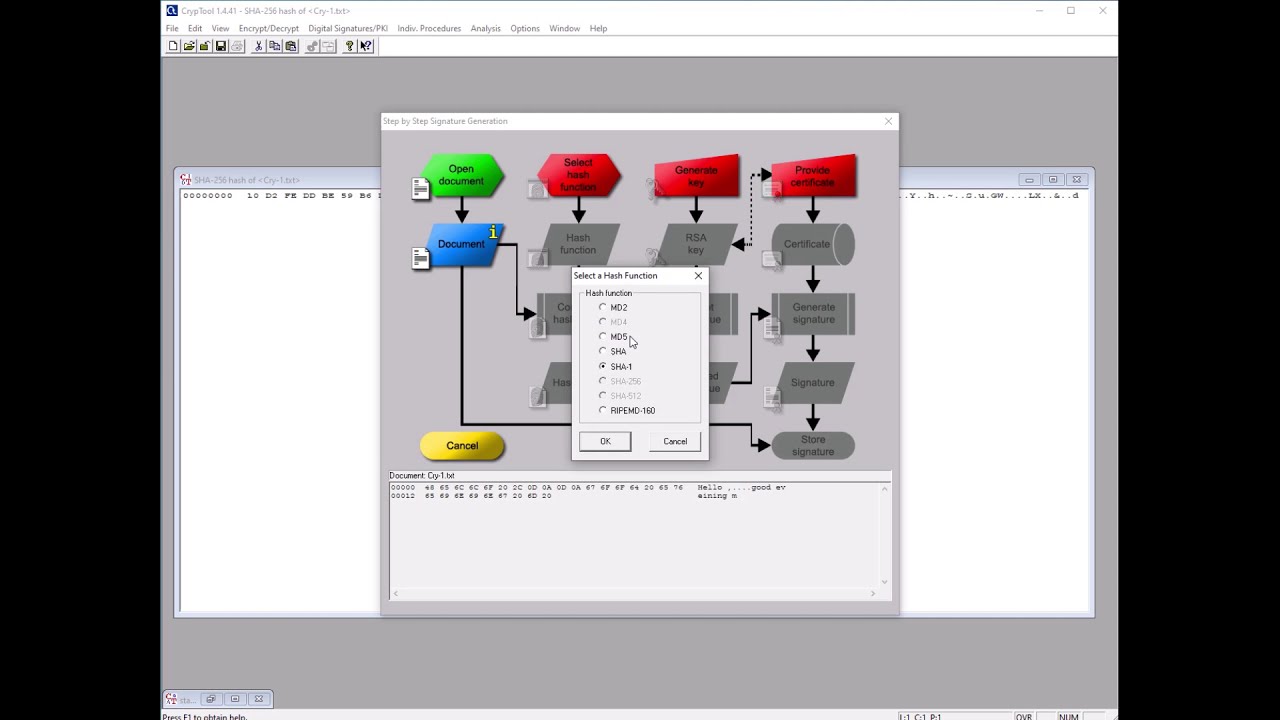1280x720 pixels.
Task: Click the gray Store signature shape
Action: coord(813,446)
